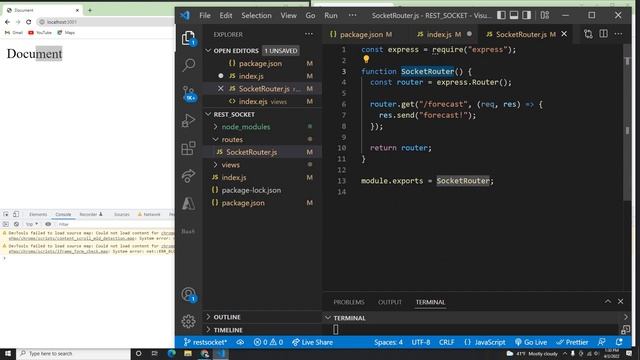Click Open Changes icon in editor toolbar

pyautogui.click(x=588, y=34)
